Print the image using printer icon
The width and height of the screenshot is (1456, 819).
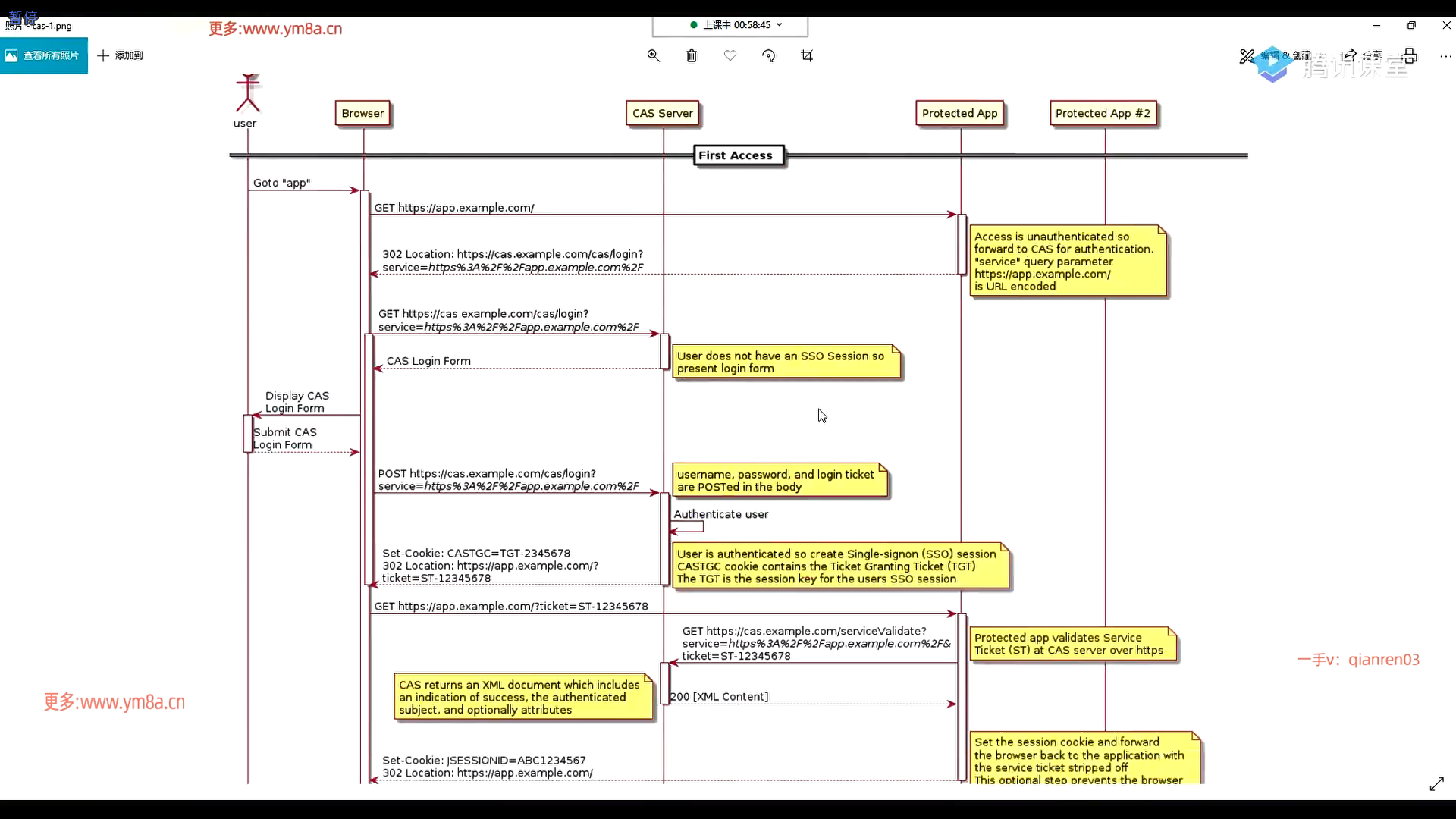(x=1410, y=55)
